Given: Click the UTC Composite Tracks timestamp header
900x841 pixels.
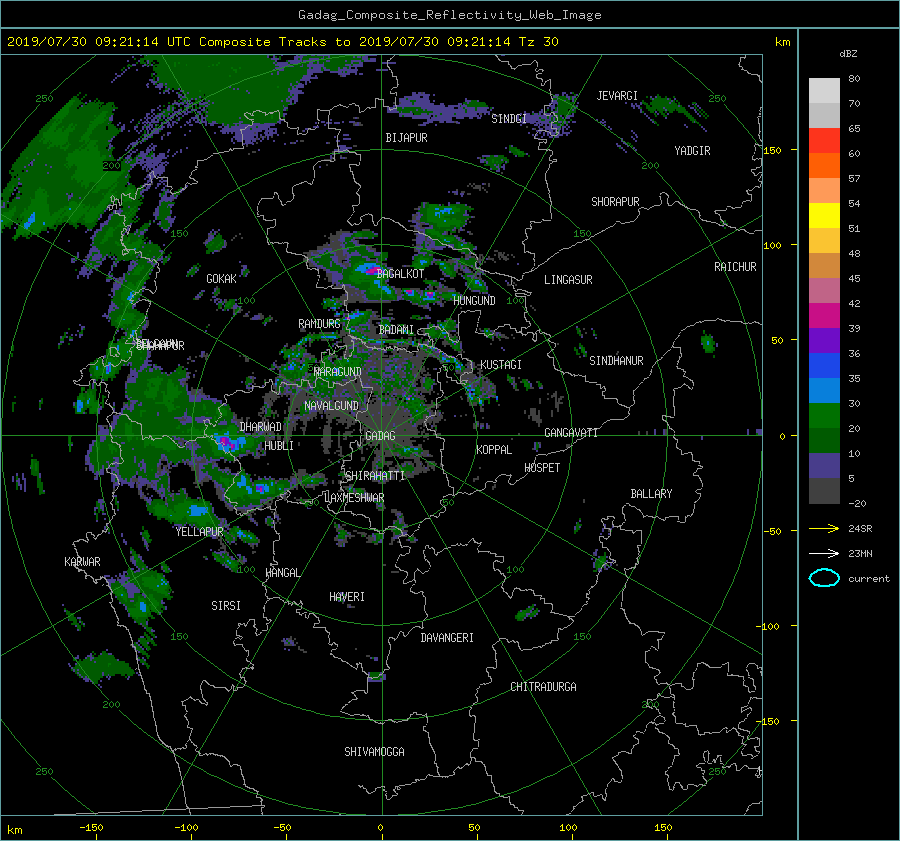Looking at the screenshot, I should pos(282,42).
